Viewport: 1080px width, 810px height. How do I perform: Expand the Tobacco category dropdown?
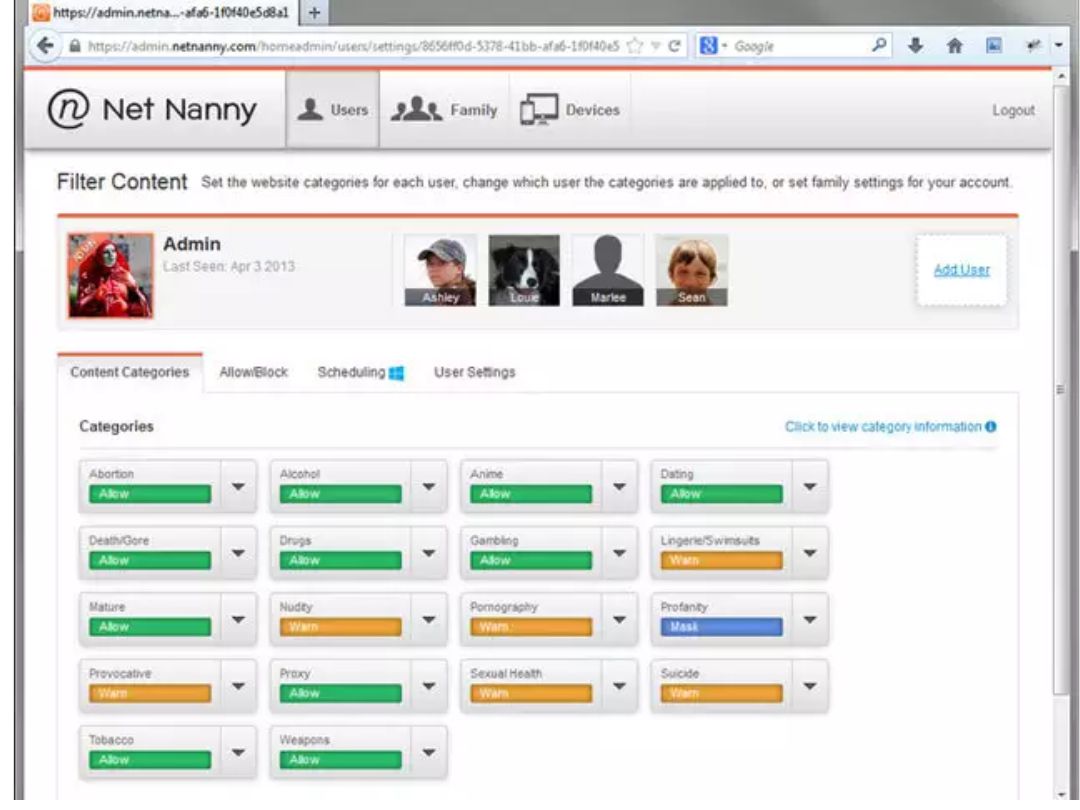pos(238,753)
